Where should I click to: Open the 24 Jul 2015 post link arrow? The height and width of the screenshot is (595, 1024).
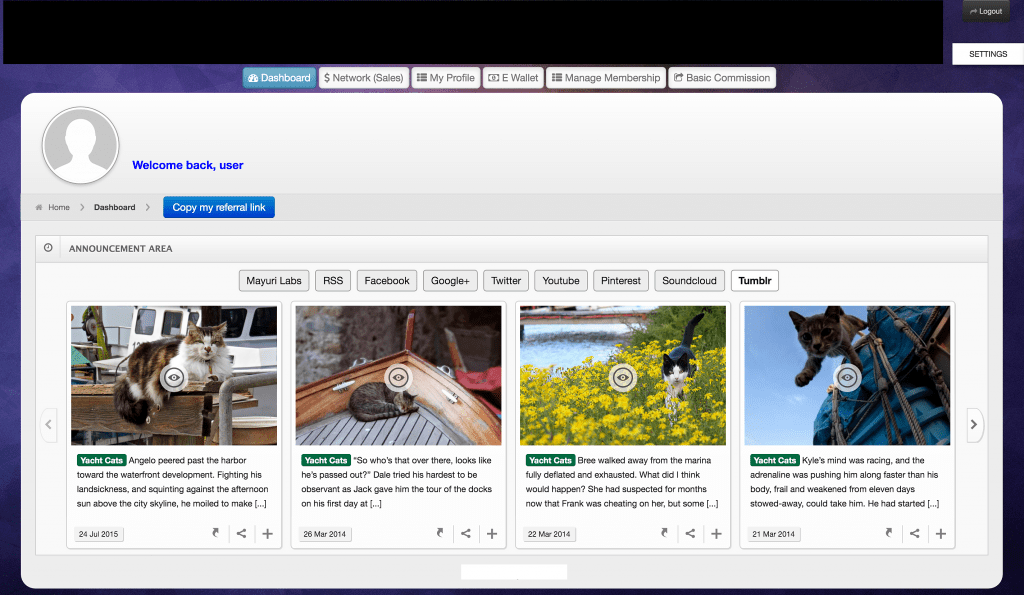[216, 533]
